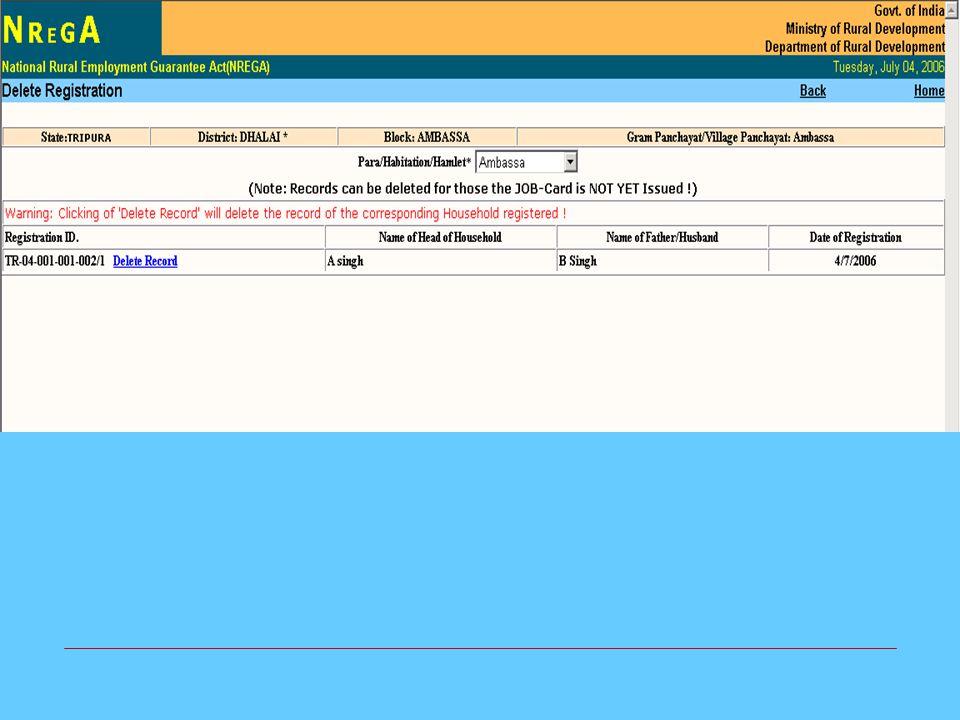Image resolution: width=960 pixels, height=720 pixels.
Task: Click the JOB-Card not issued note
Action: tap(473, 189)
